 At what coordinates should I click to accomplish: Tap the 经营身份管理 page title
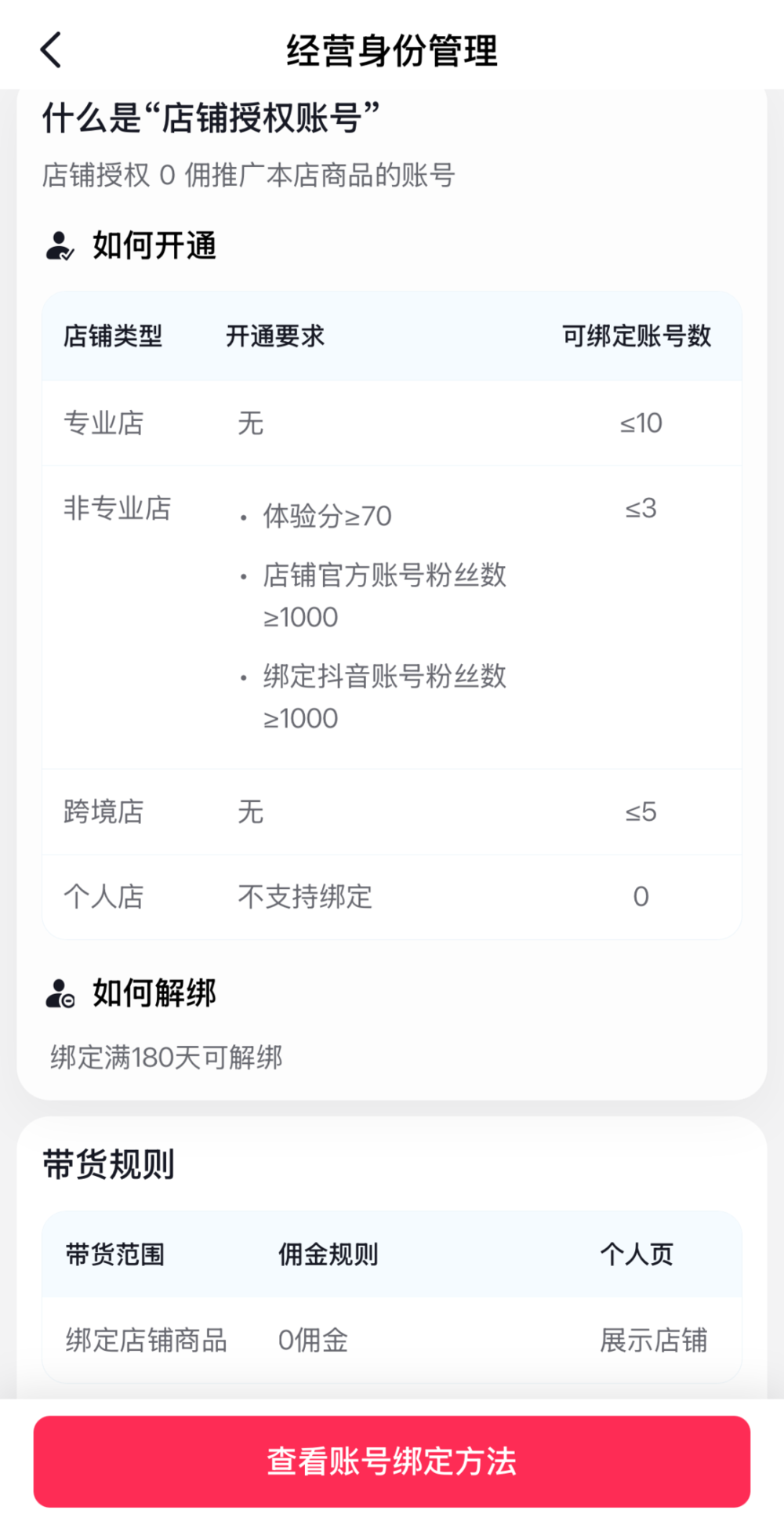click(392, 51)
